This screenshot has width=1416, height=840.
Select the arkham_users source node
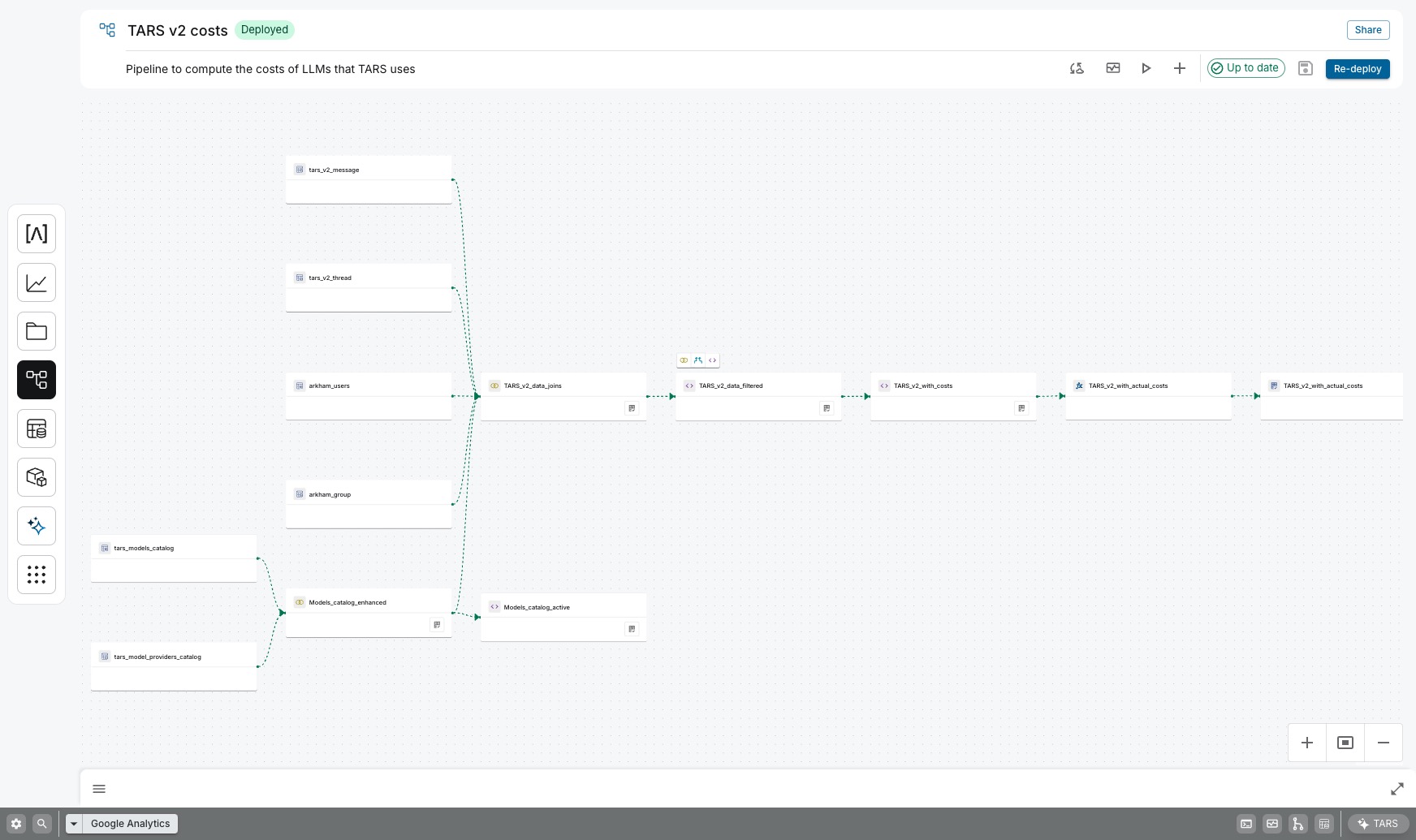[369, 396]
